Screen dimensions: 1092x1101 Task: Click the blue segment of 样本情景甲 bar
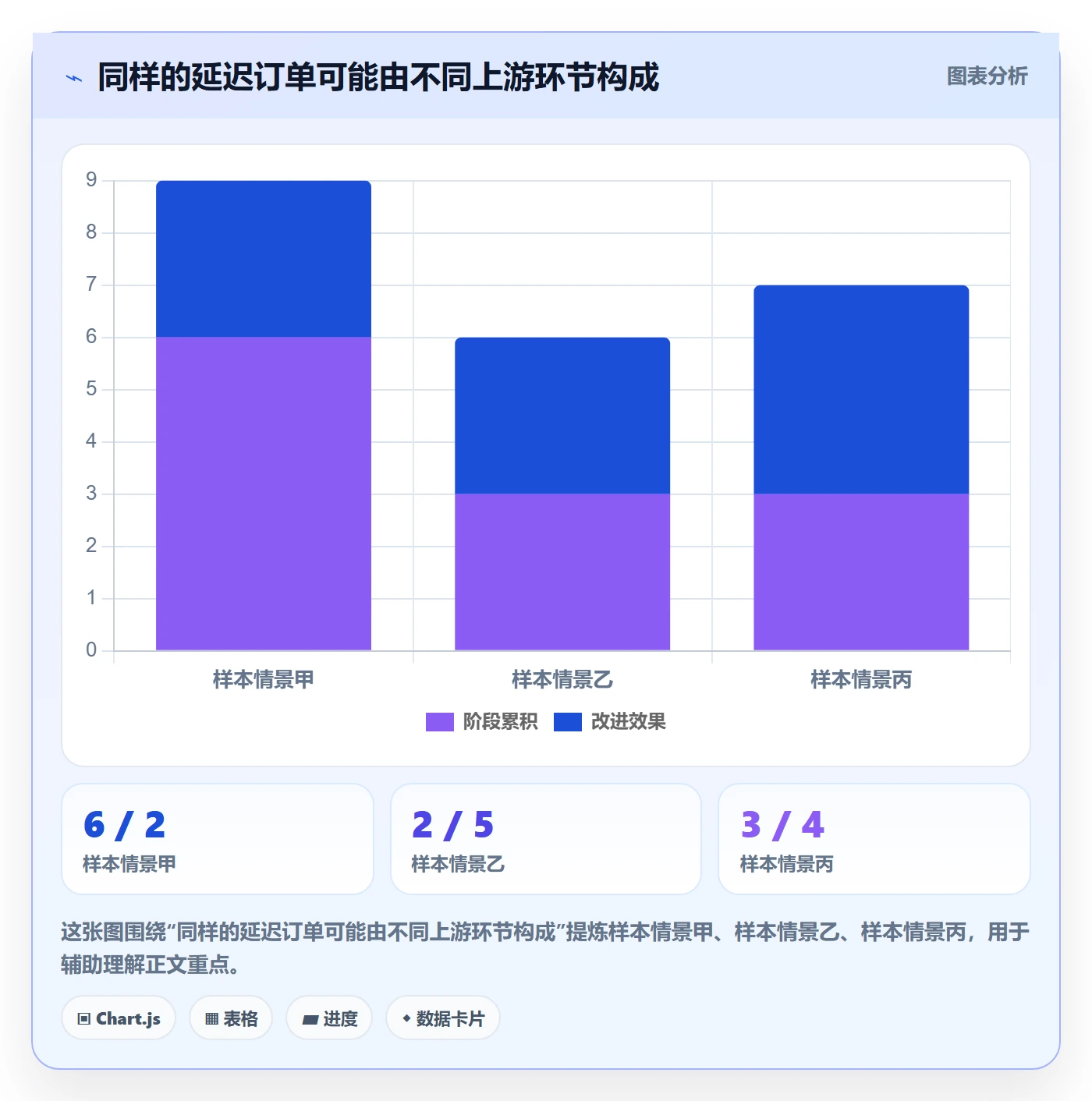264,259
